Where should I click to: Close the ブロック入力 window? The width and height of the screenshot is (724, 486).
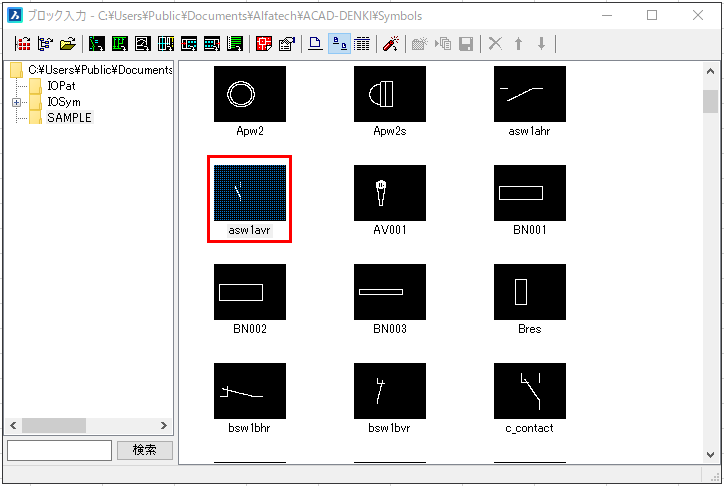[698, 16]
